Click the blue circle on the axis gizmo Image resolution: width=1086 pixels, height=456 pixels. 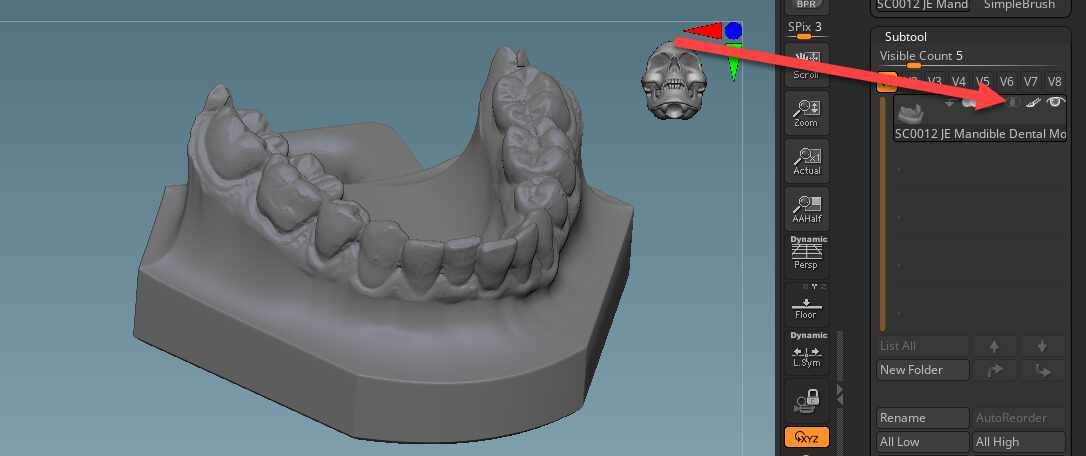[x=733, y=30]
